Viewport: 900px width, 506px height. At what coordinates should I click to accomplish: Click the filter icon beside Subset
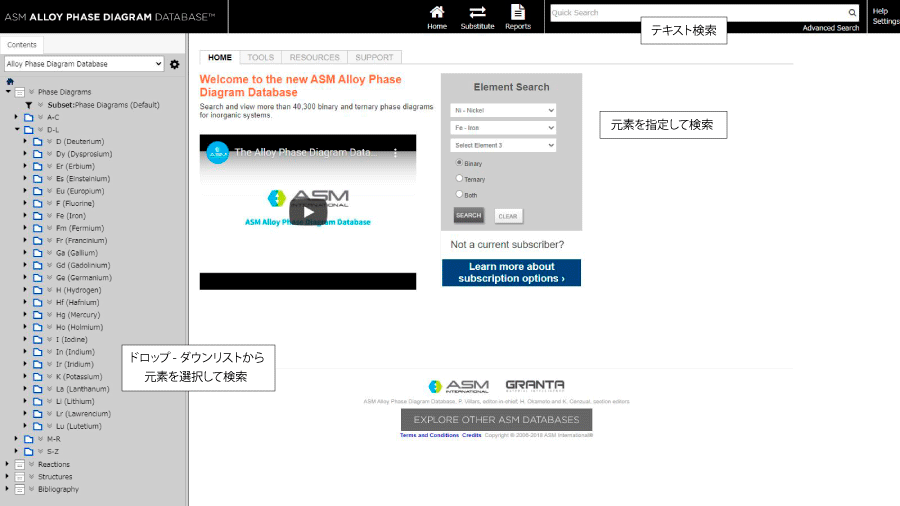click(x=29, y=105)
